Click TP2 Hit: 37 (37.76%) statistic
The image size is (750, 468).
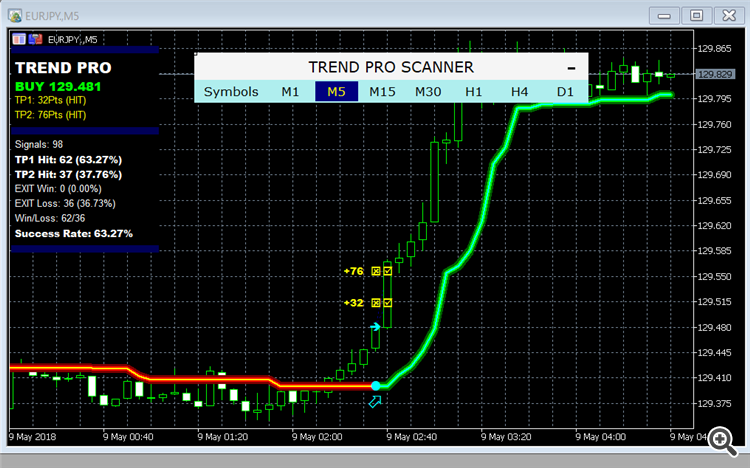[x=68, y=174]
